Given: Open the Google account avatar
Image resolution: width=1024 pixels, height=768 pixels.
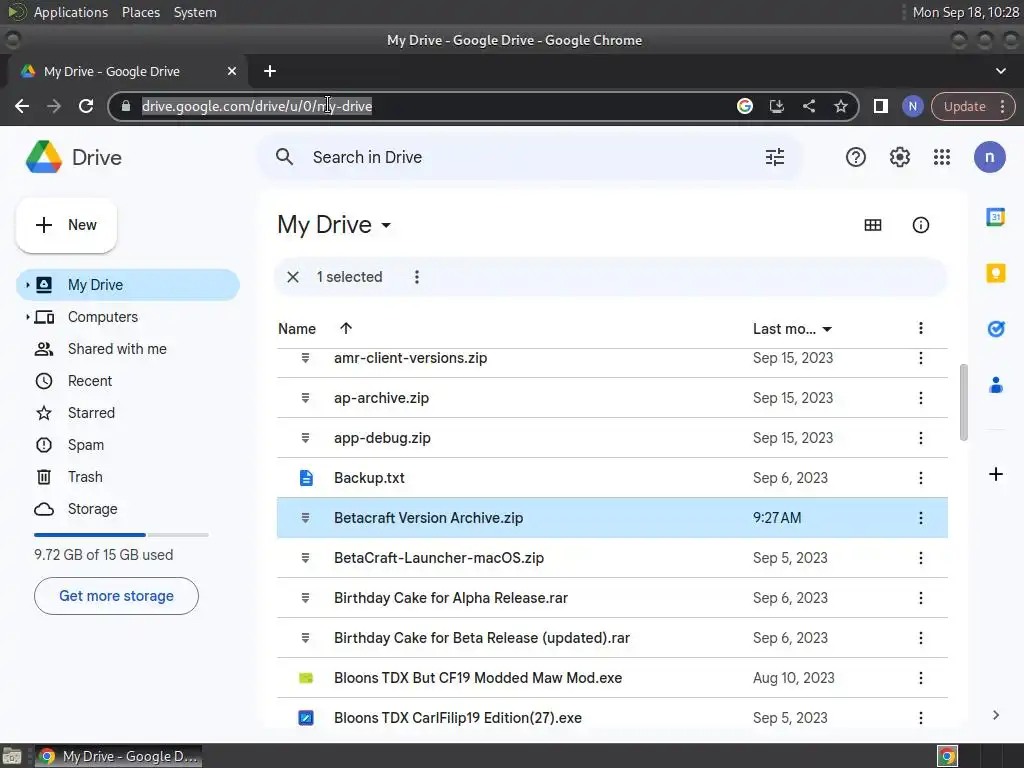Looking at the screenshot, I should (x=989, y=157).
